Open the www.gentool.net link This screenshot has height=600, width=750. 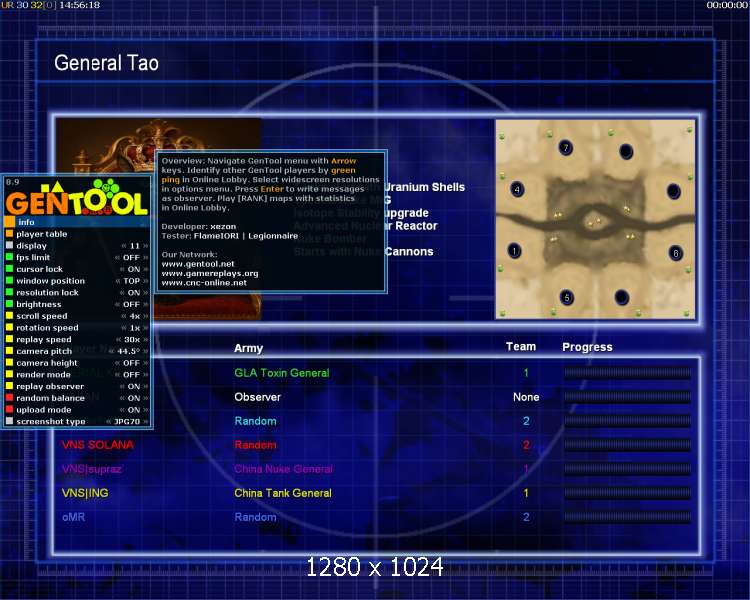coord(198,264)
